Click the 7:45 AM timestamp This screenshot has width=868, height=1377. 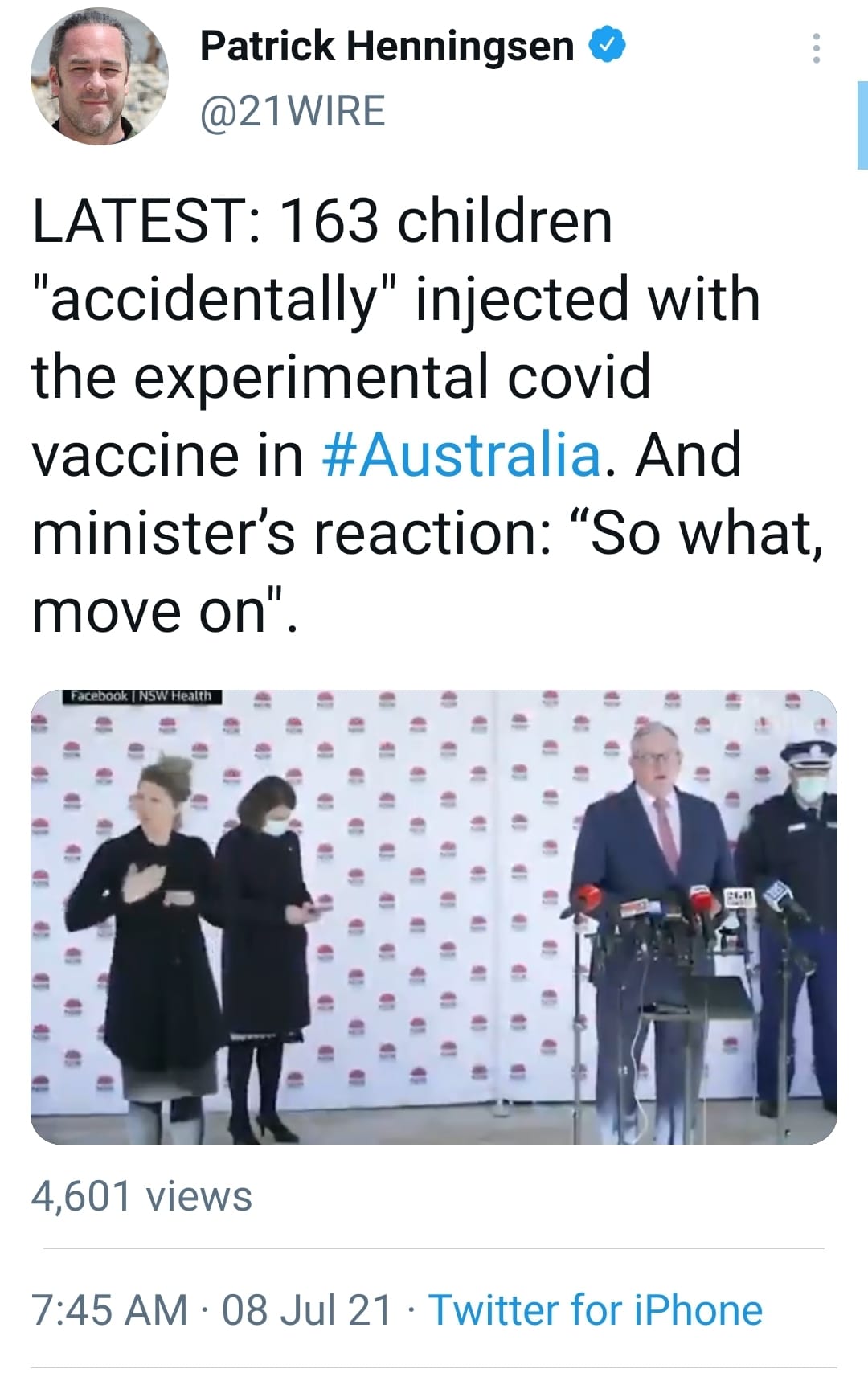109,1309
